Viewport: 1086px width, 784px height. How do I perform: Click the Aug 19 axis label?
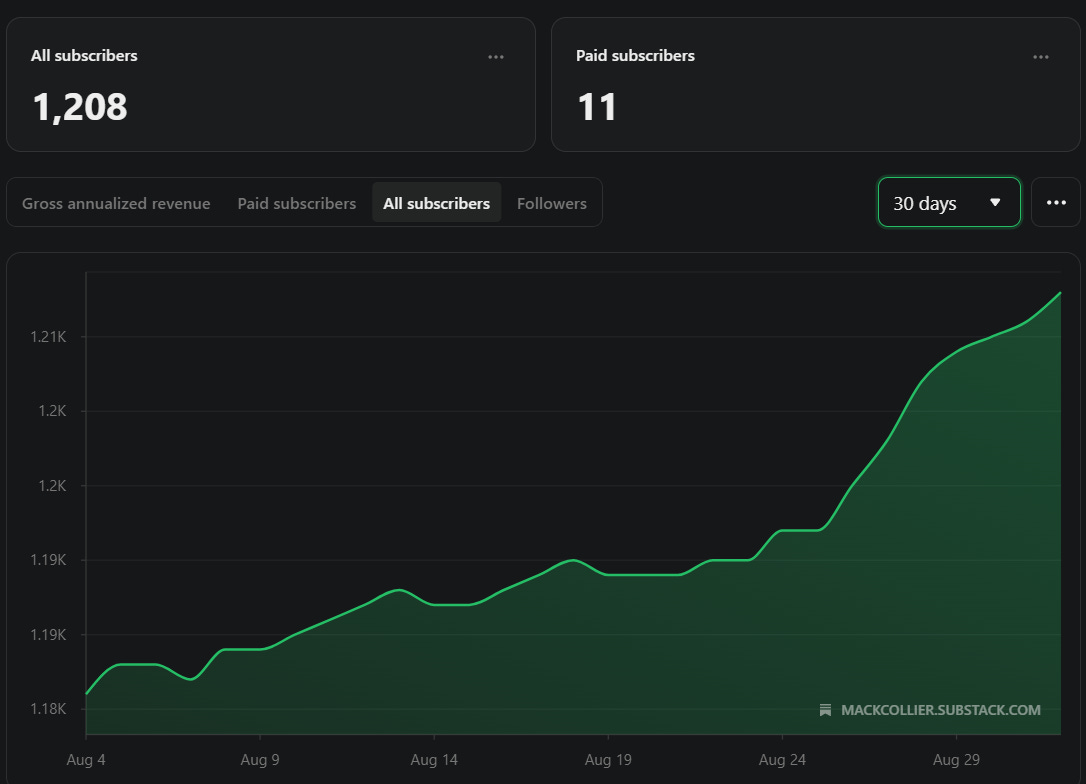pyautogui.click(x=608, y=760)
